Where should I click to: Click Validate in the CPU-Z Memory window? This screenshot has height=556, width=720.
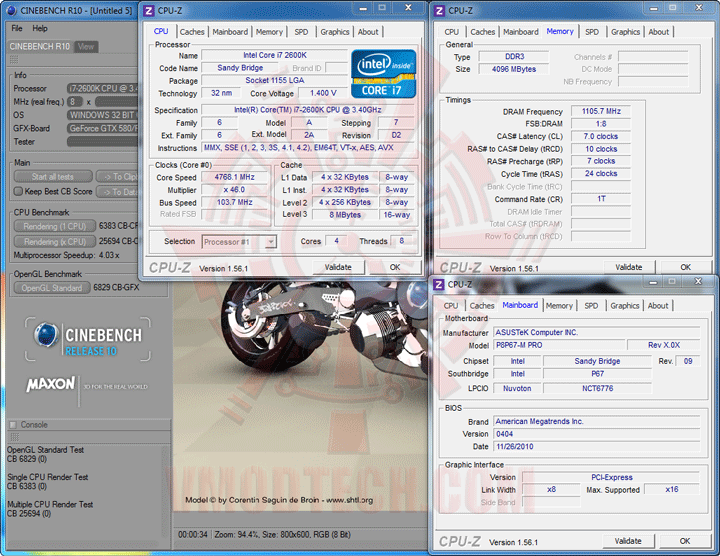(629, 267)
